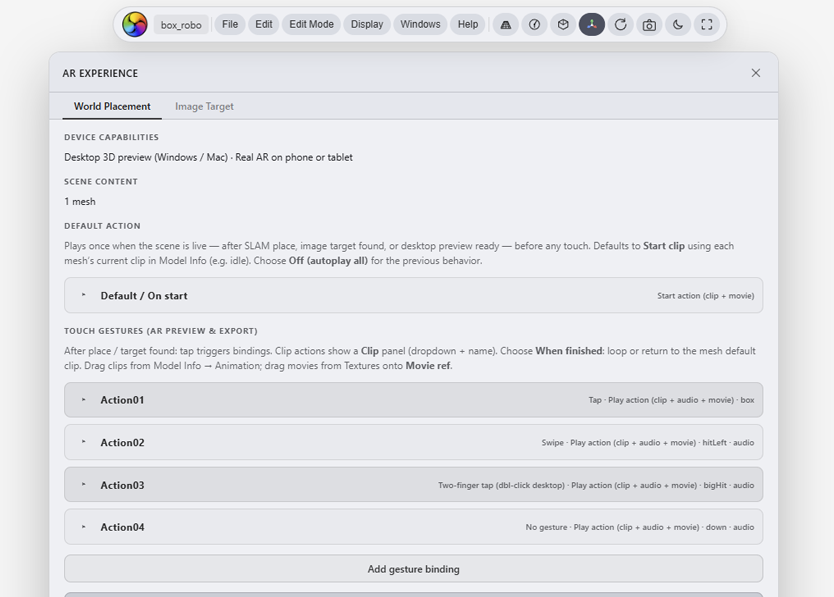834x597 pixels.
Task: Click the "Swipe · Play action" summary text
Action: pyautogui.click(x=648, y=443)
